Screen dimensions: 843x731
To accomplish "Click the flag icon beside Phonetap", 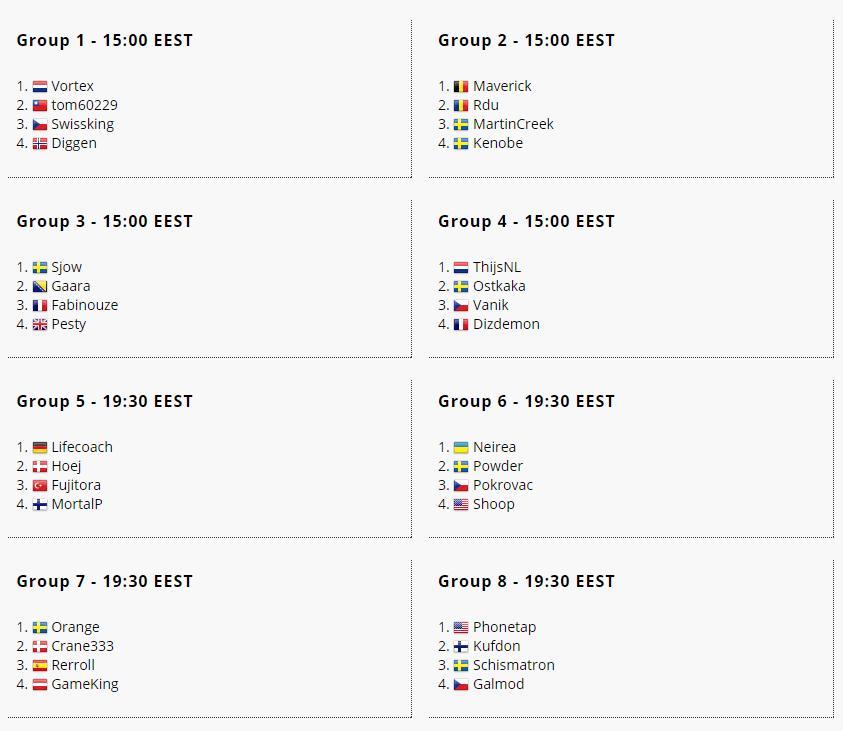I will [x=461, y=628].
